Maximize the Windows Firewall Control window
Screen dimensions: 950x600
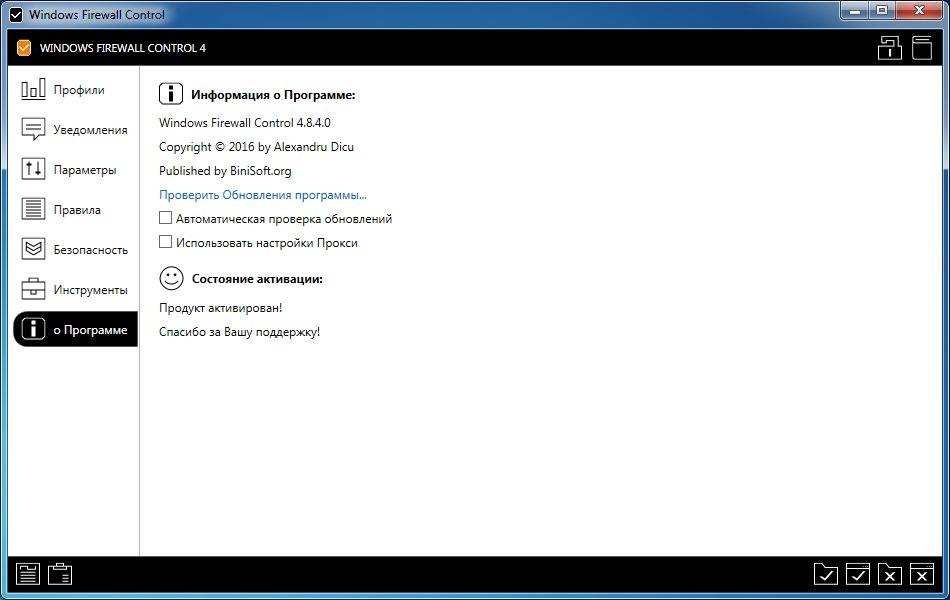point(883,10)
